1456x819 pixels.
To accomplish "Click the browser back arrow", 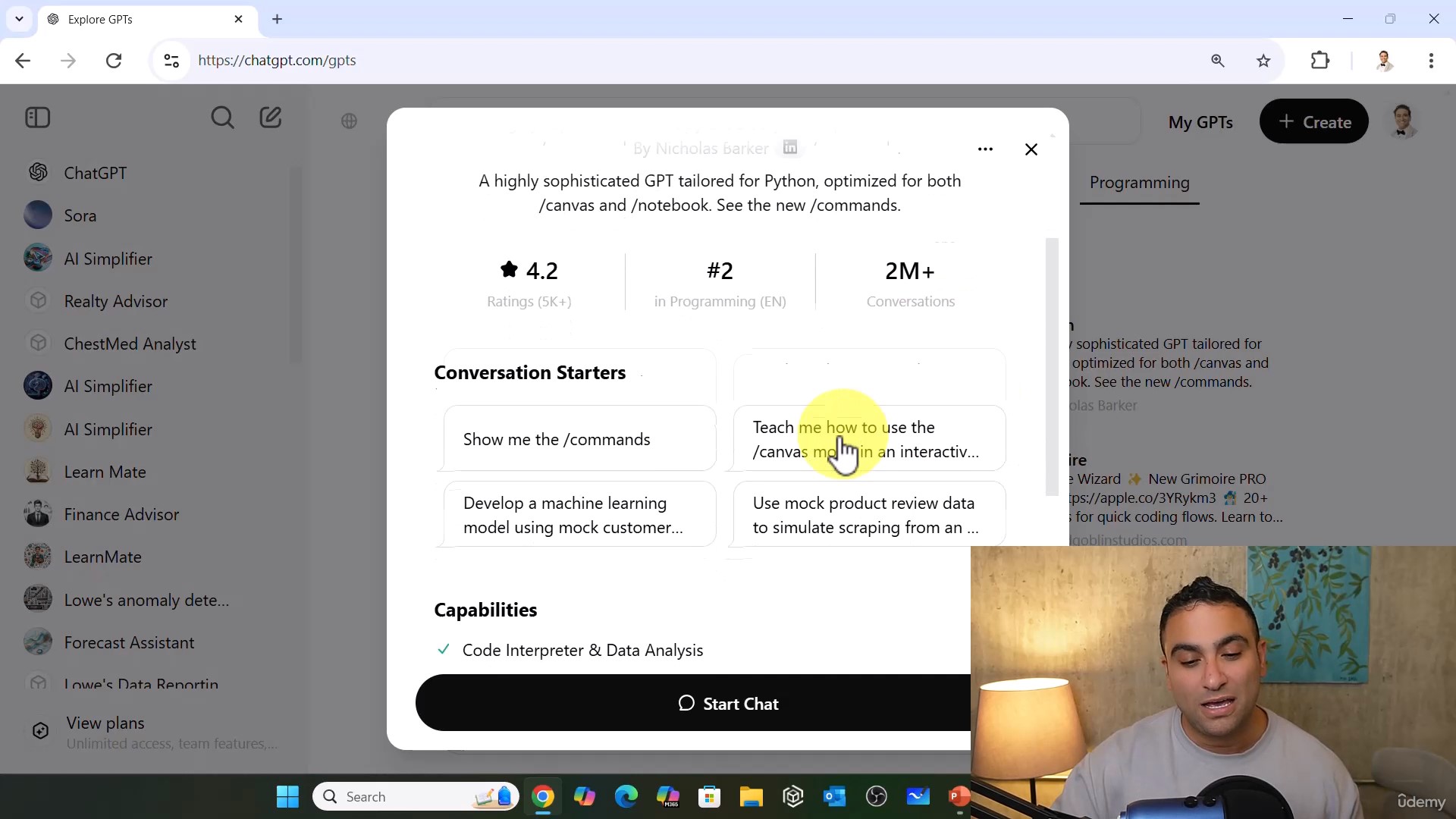I will [23, 61].
